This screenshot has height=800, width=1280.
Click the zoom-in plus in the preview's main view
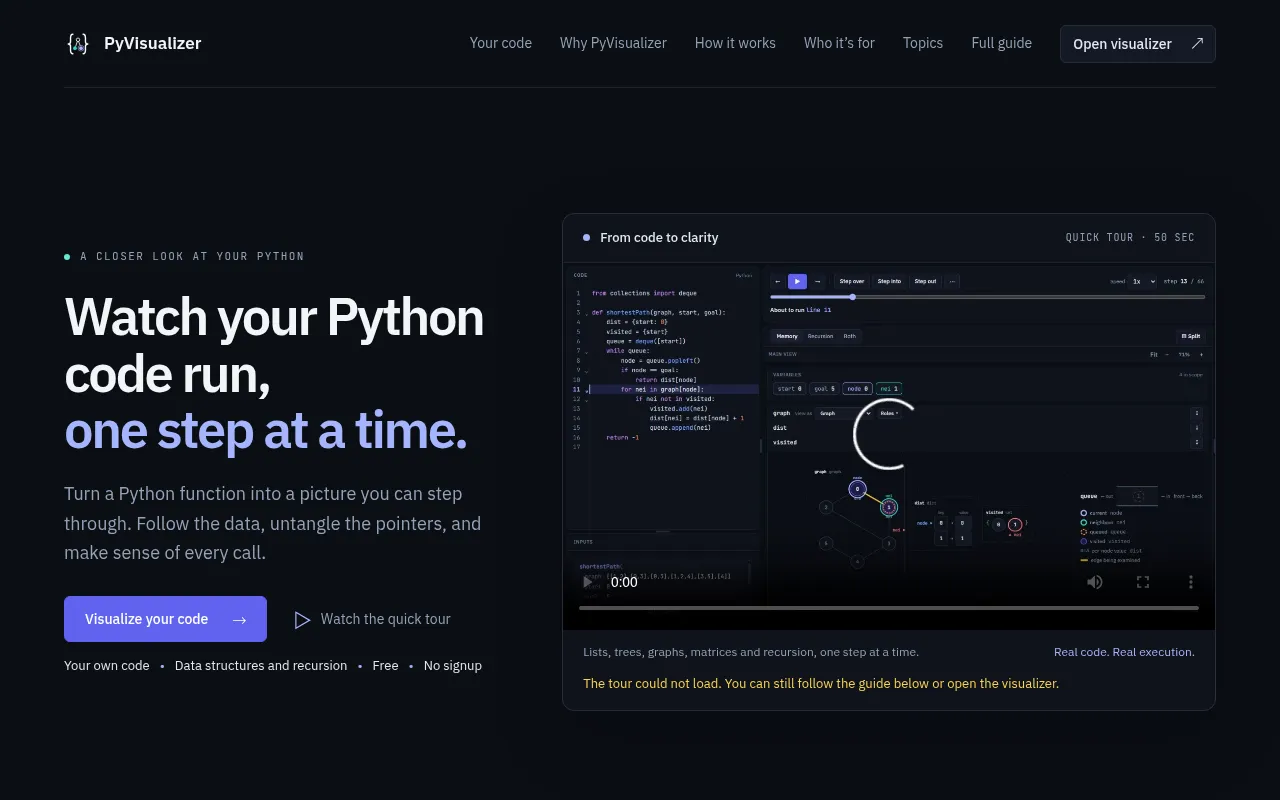[x=1201, y=354]
